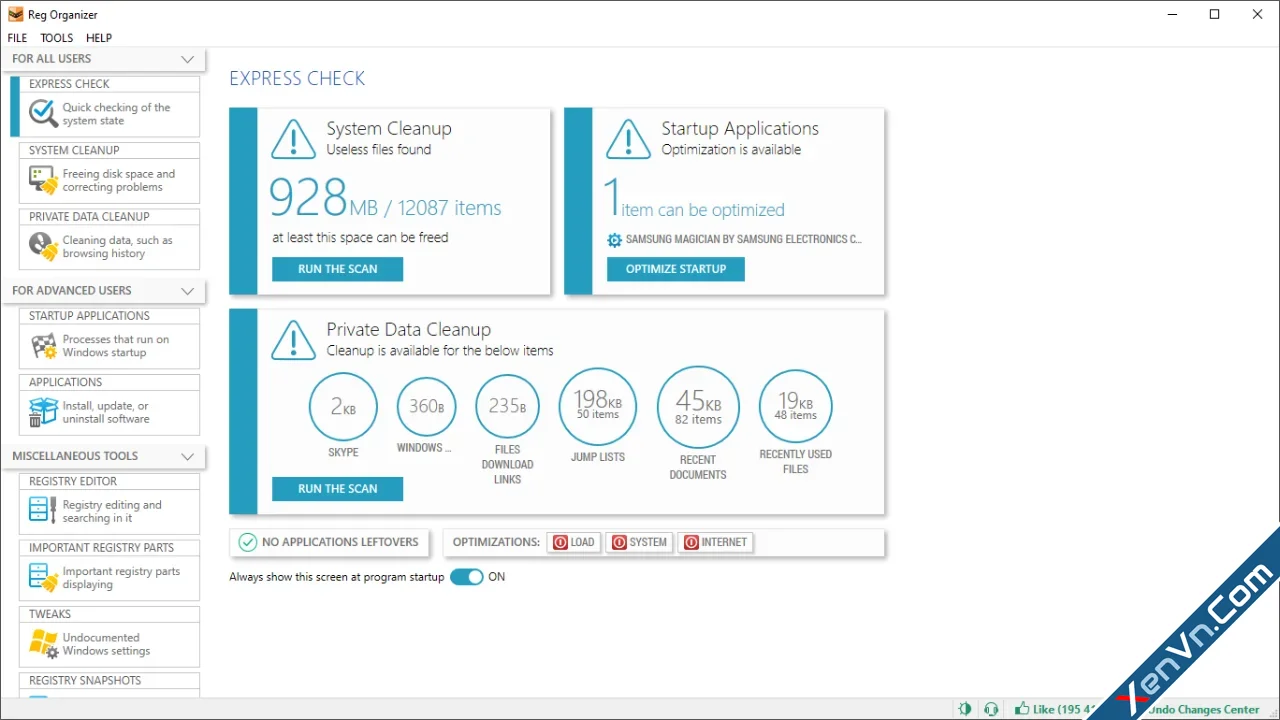Click the Jump Lists 198 KB circle
The width and height of the screenshot is (1280, 720).
[x=598, y=406]
